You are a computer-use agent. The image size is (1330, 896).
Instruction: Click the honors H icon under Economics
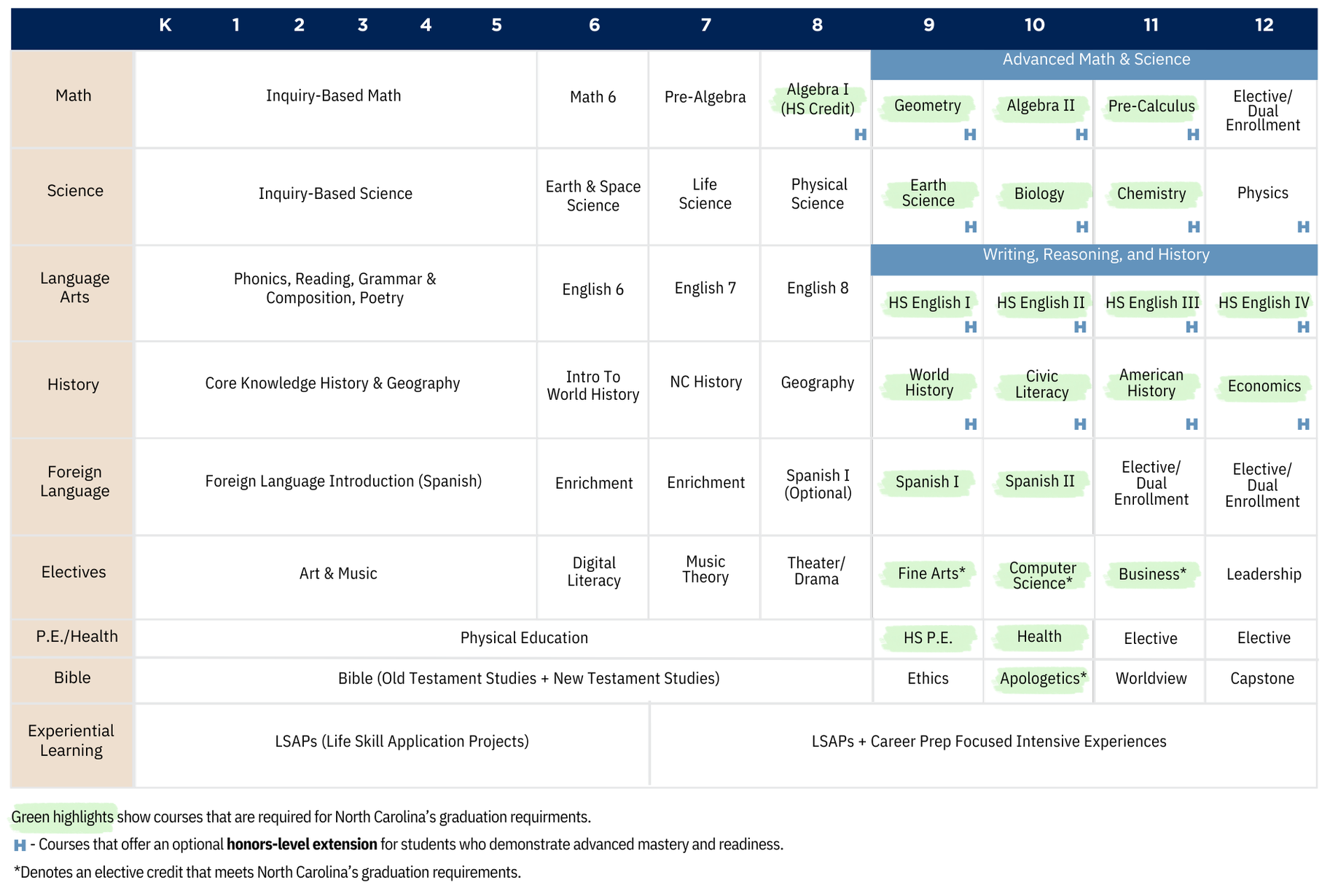click(x=1303, y=424)
